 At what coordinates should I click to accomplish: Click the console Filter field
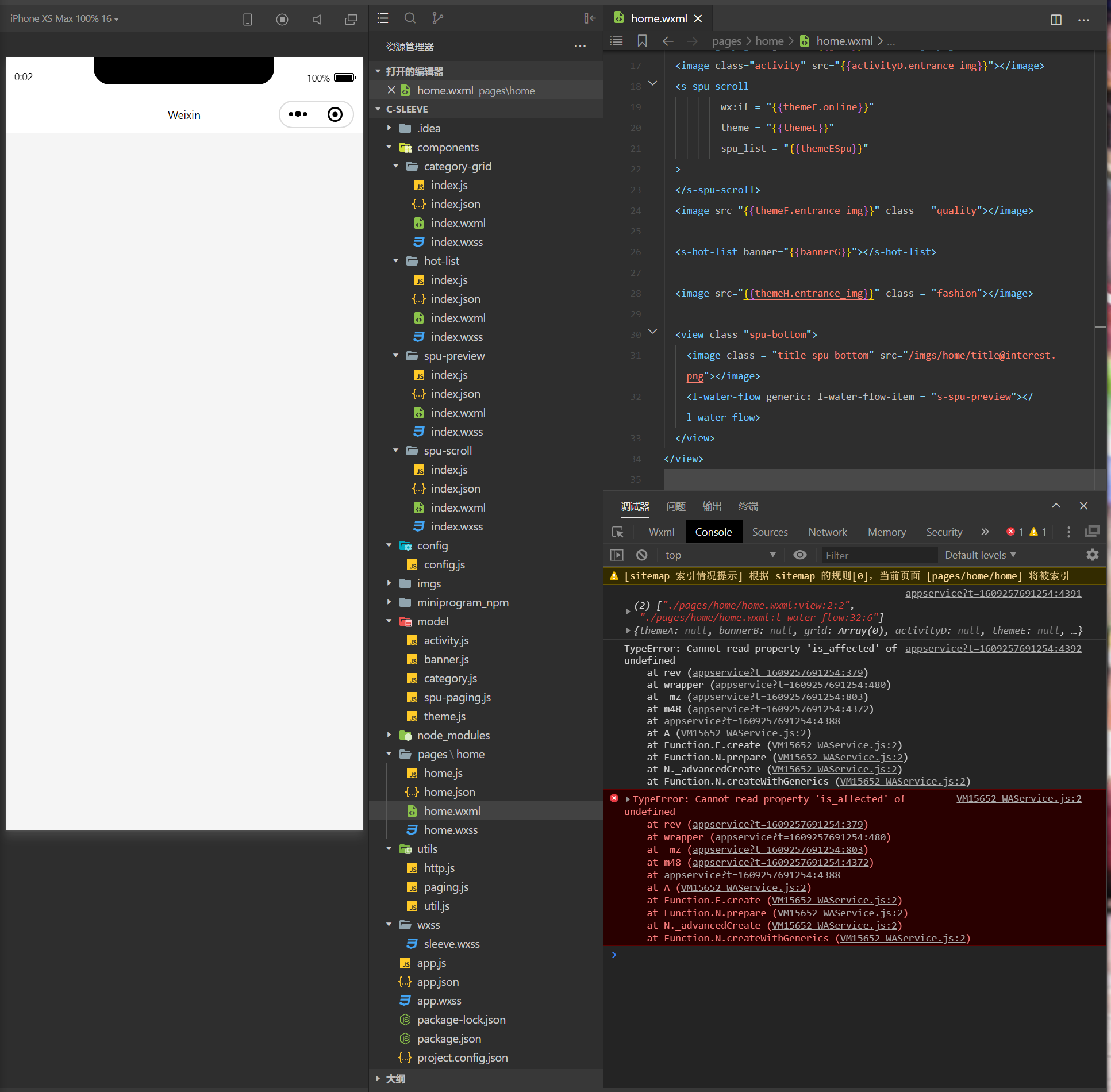tap(879, 555)
